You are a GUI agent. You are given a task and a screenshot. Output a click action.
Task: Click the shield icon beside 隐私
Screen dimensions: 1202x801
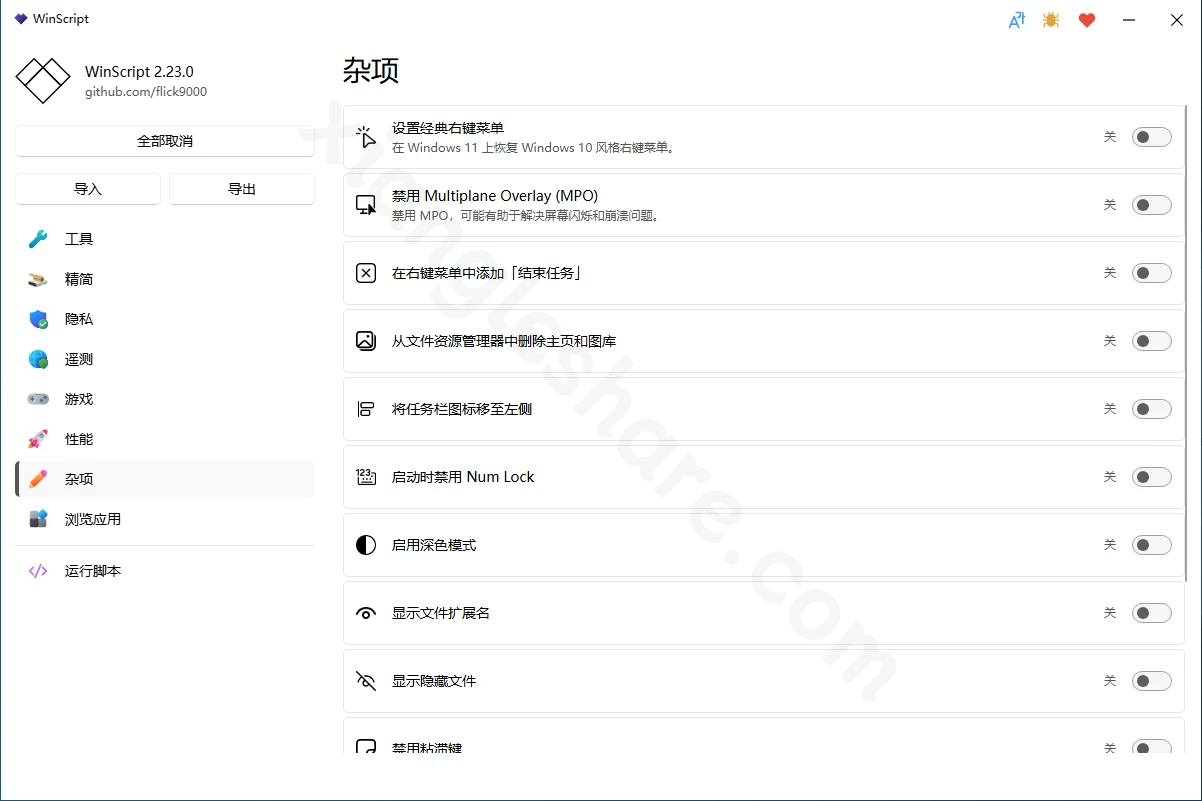click(38, 319)
